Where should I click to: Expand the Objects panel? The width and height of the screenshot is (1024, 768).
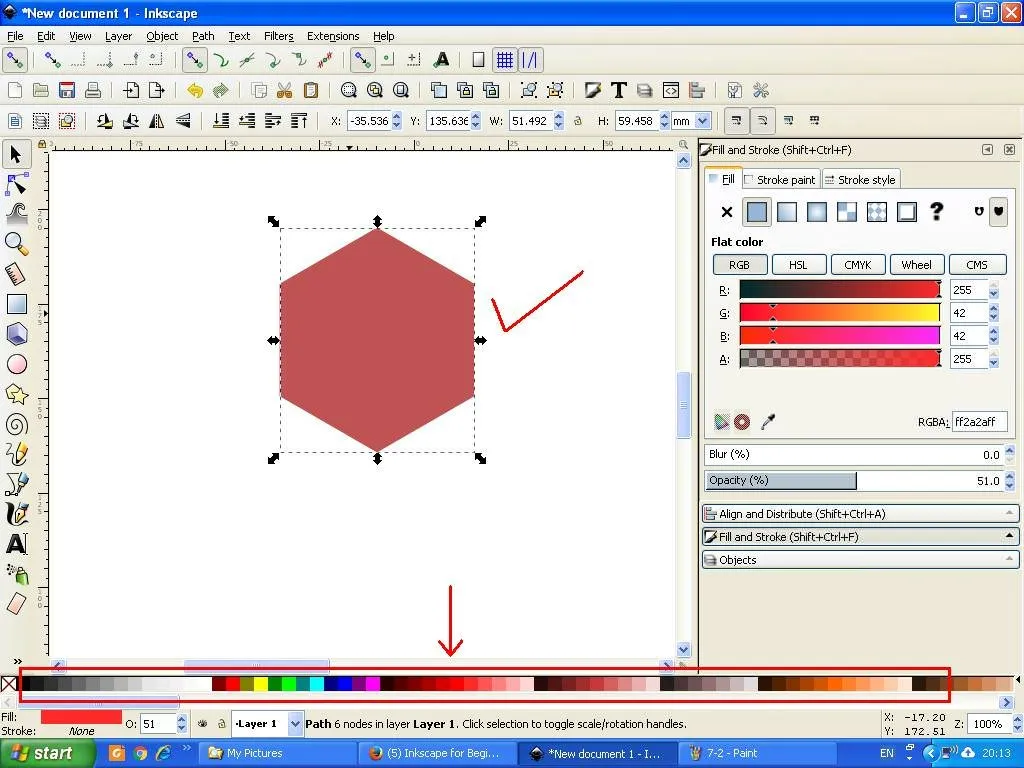click(861, 560)
